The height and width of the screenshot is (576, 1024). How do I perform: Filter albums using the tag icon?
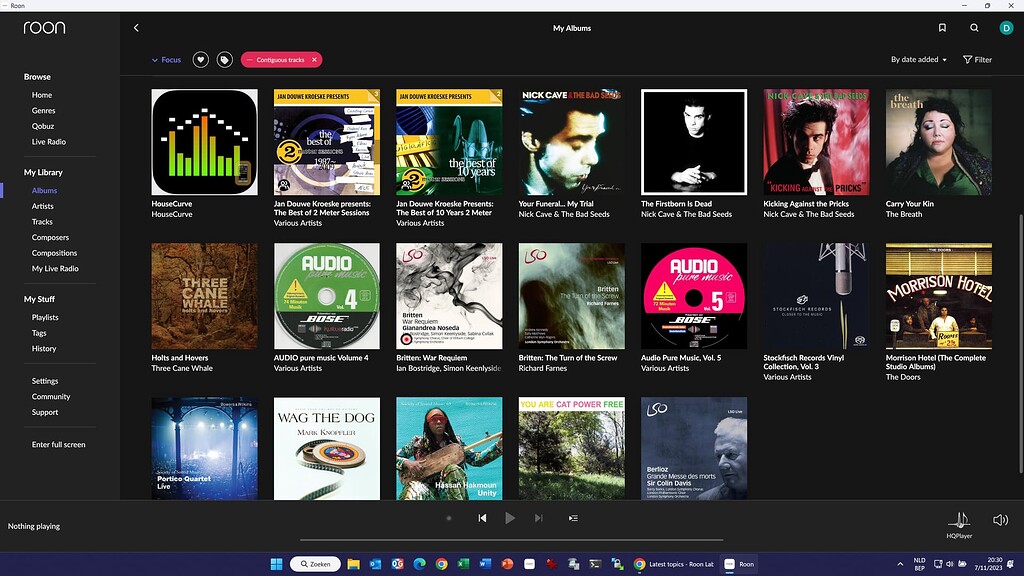pos(224,59)
